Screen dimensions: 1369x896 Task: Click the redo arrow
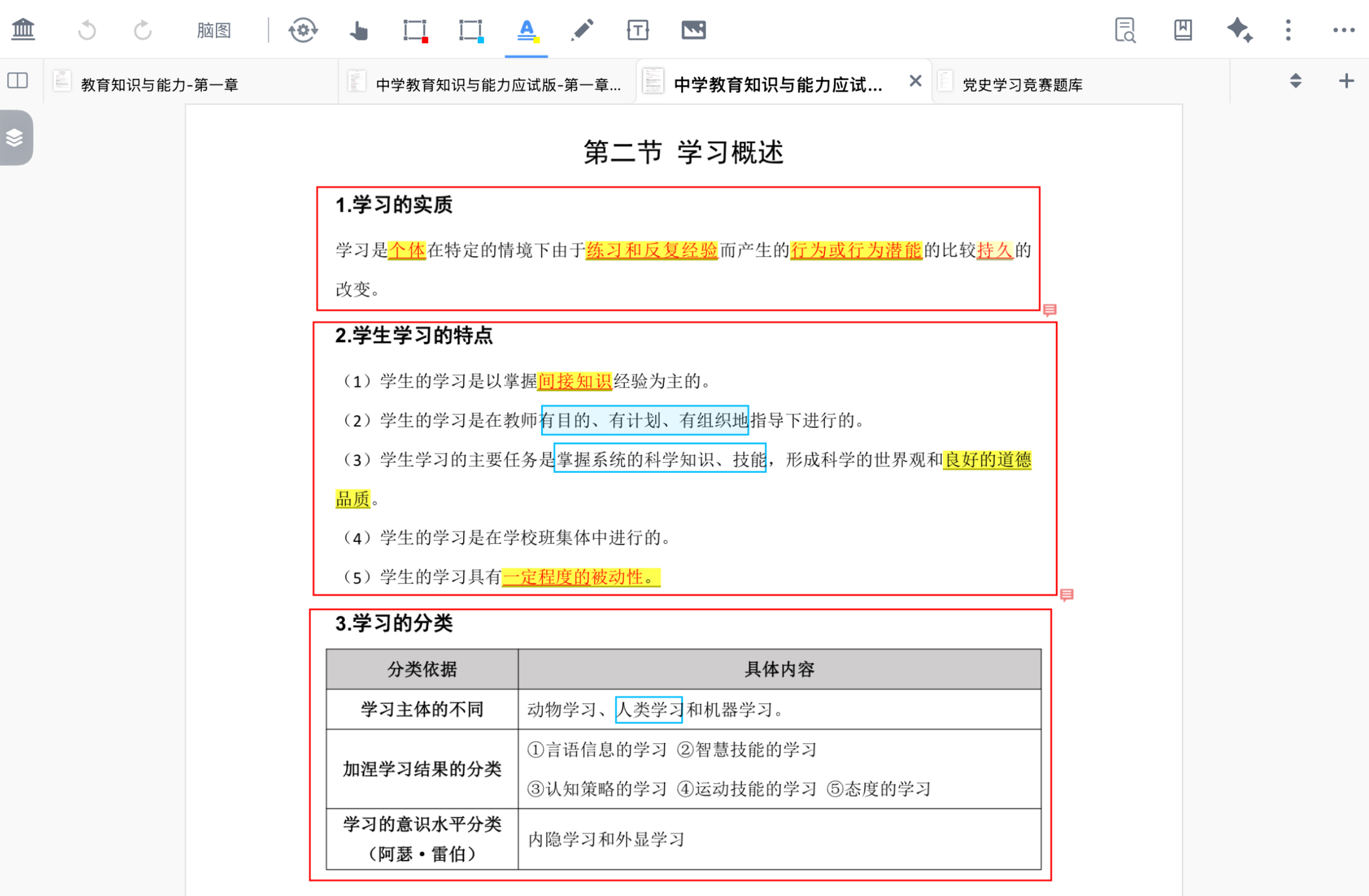(142, 30)
